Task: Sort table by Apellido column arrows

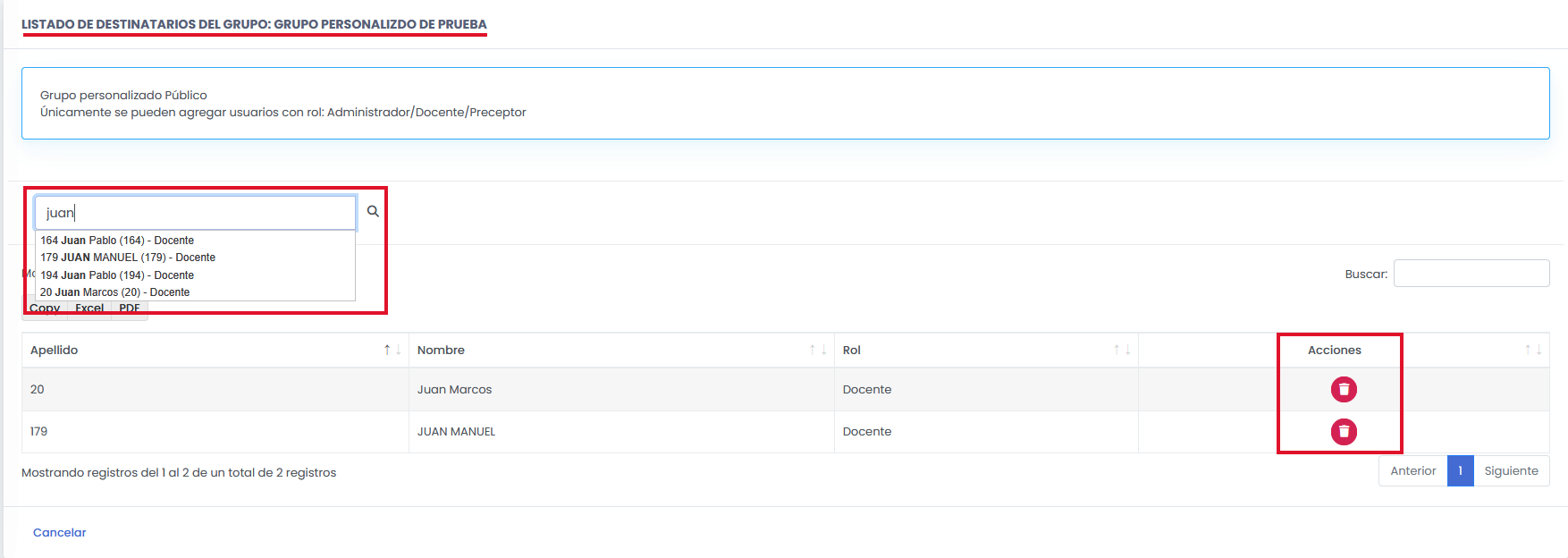Action: 392,351
